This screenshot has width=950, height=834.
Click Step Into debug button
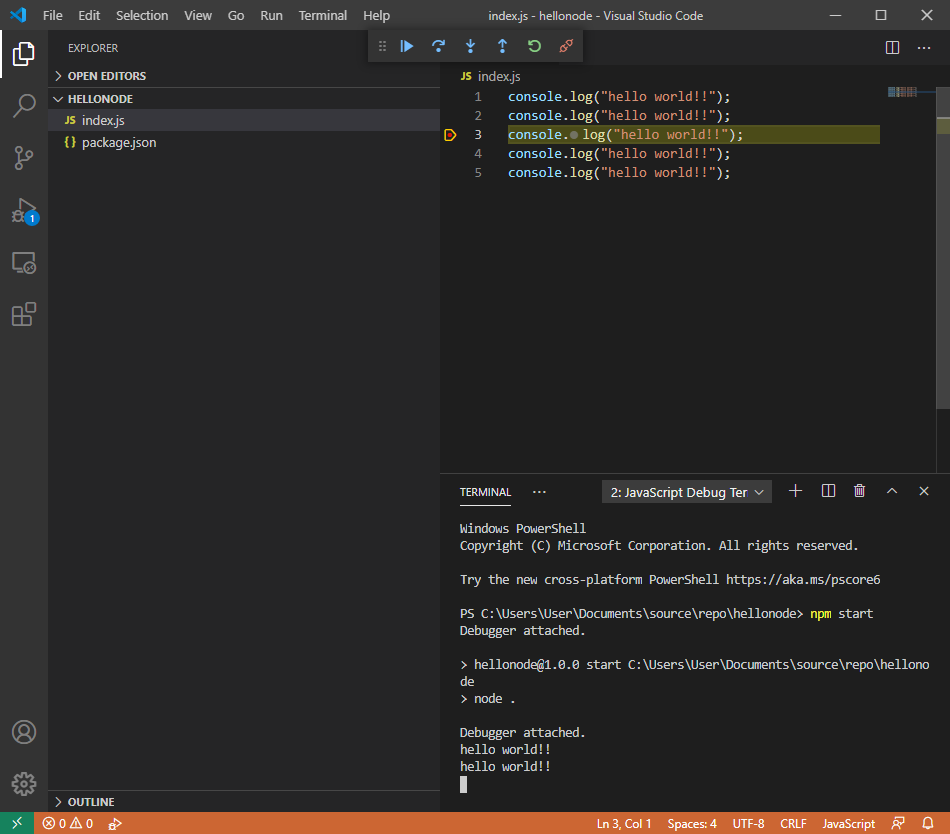471,46
